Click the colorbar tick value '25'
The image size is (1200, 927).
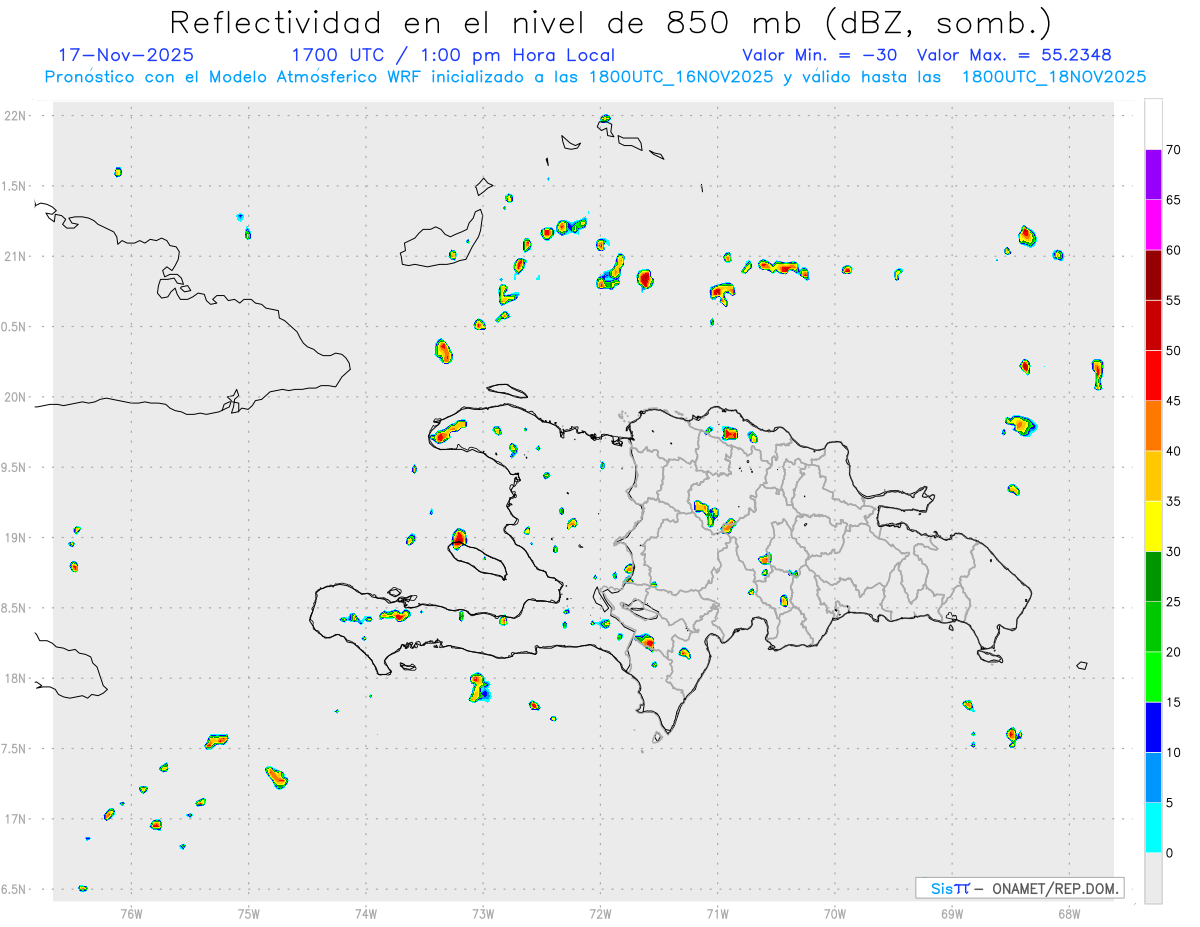click(1174, 602)
